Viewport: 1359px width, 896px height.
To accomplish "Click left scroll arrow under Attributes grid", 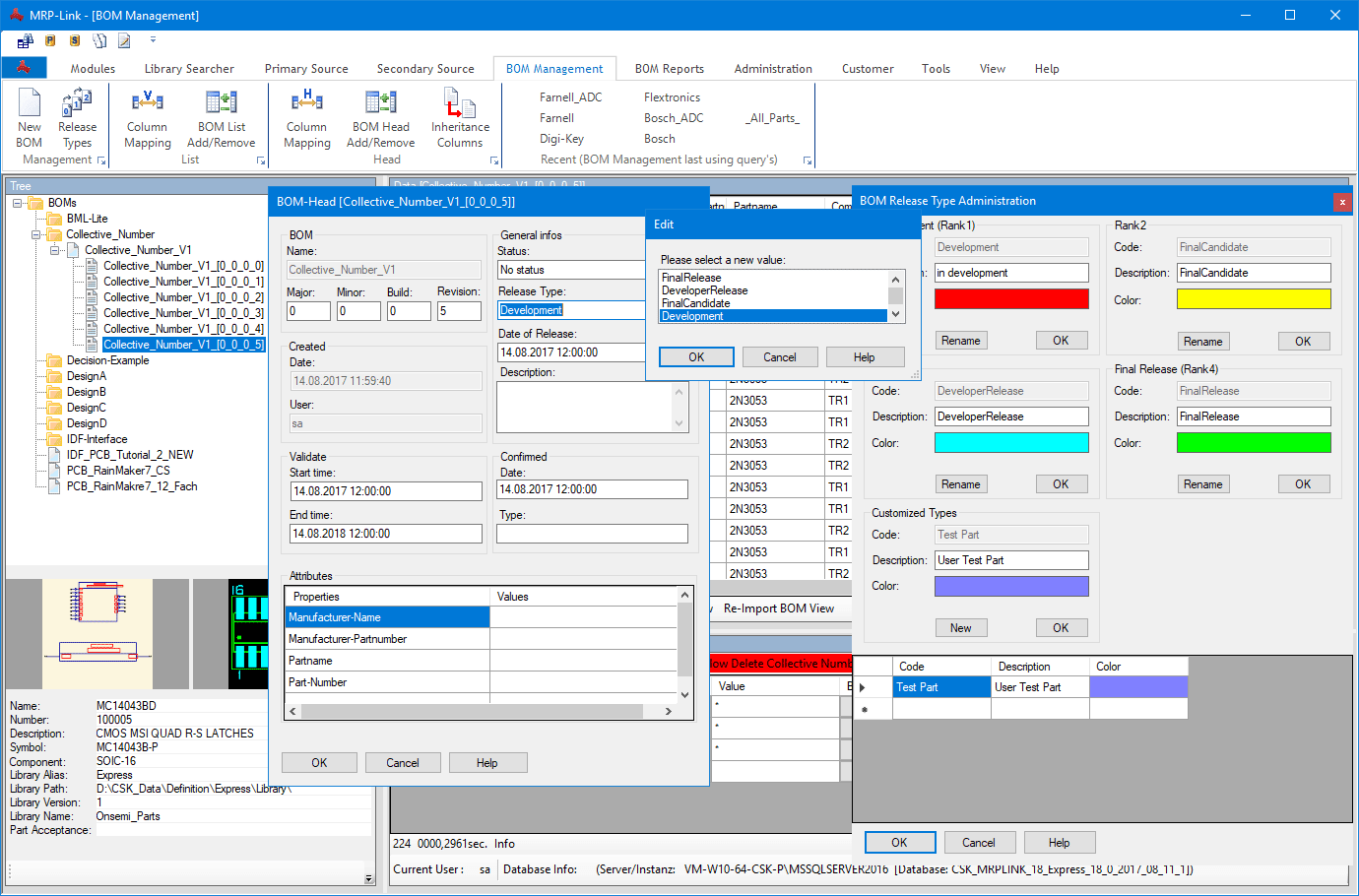I will (x=292, y=711).
